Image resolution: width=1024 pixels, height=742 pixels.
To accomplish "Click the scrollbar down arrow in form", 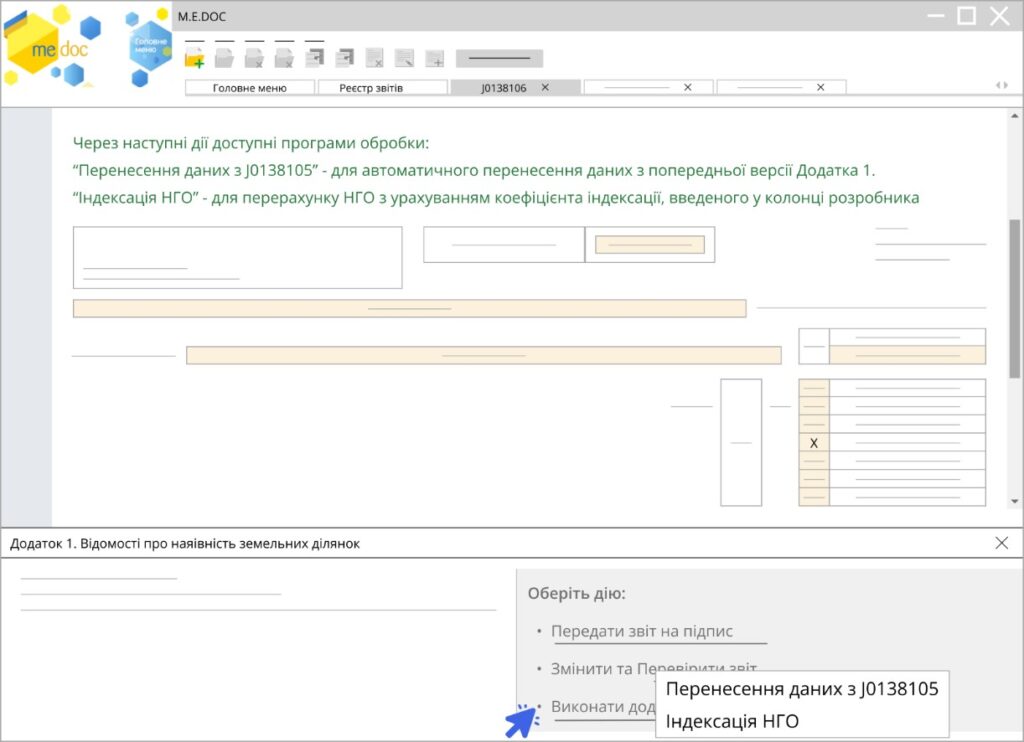I will click(1014, 500).
